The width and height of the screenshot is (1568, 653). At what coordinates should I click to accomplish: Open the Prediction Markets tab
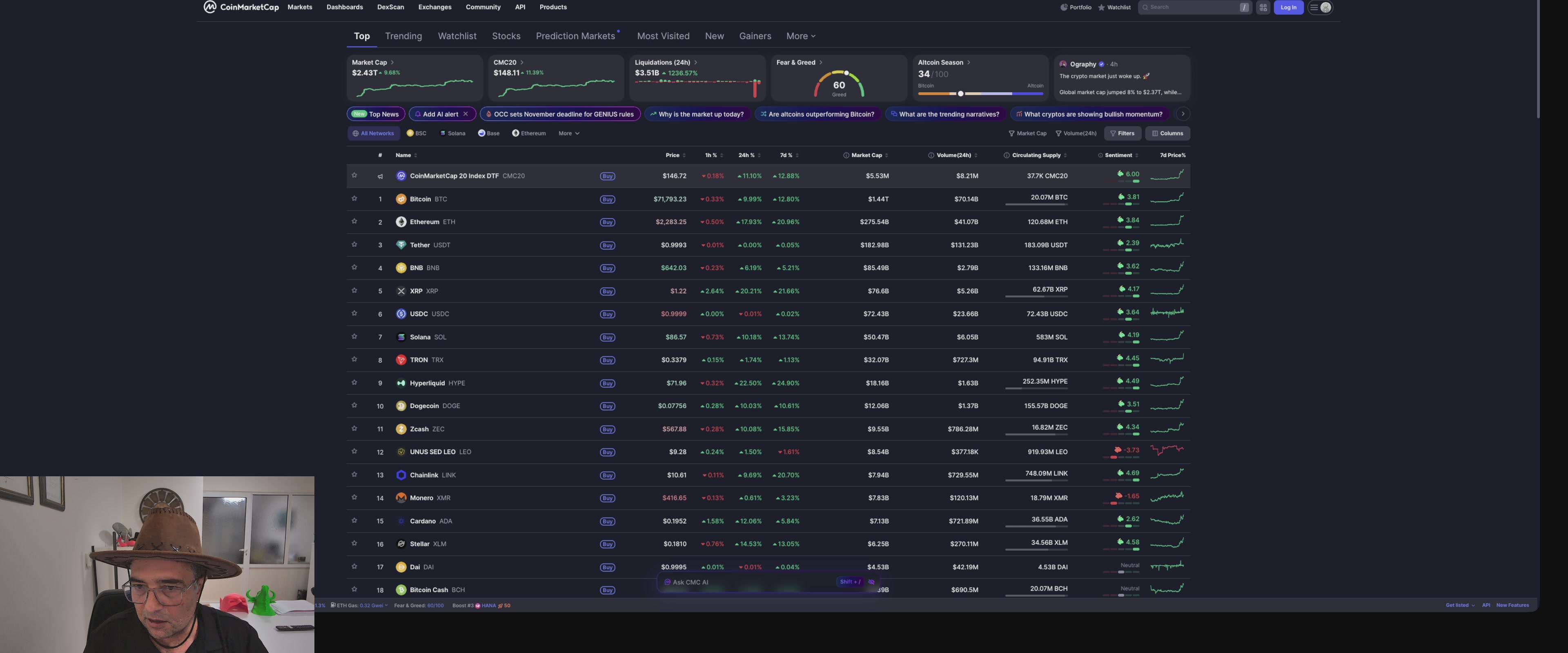[575, 36]
